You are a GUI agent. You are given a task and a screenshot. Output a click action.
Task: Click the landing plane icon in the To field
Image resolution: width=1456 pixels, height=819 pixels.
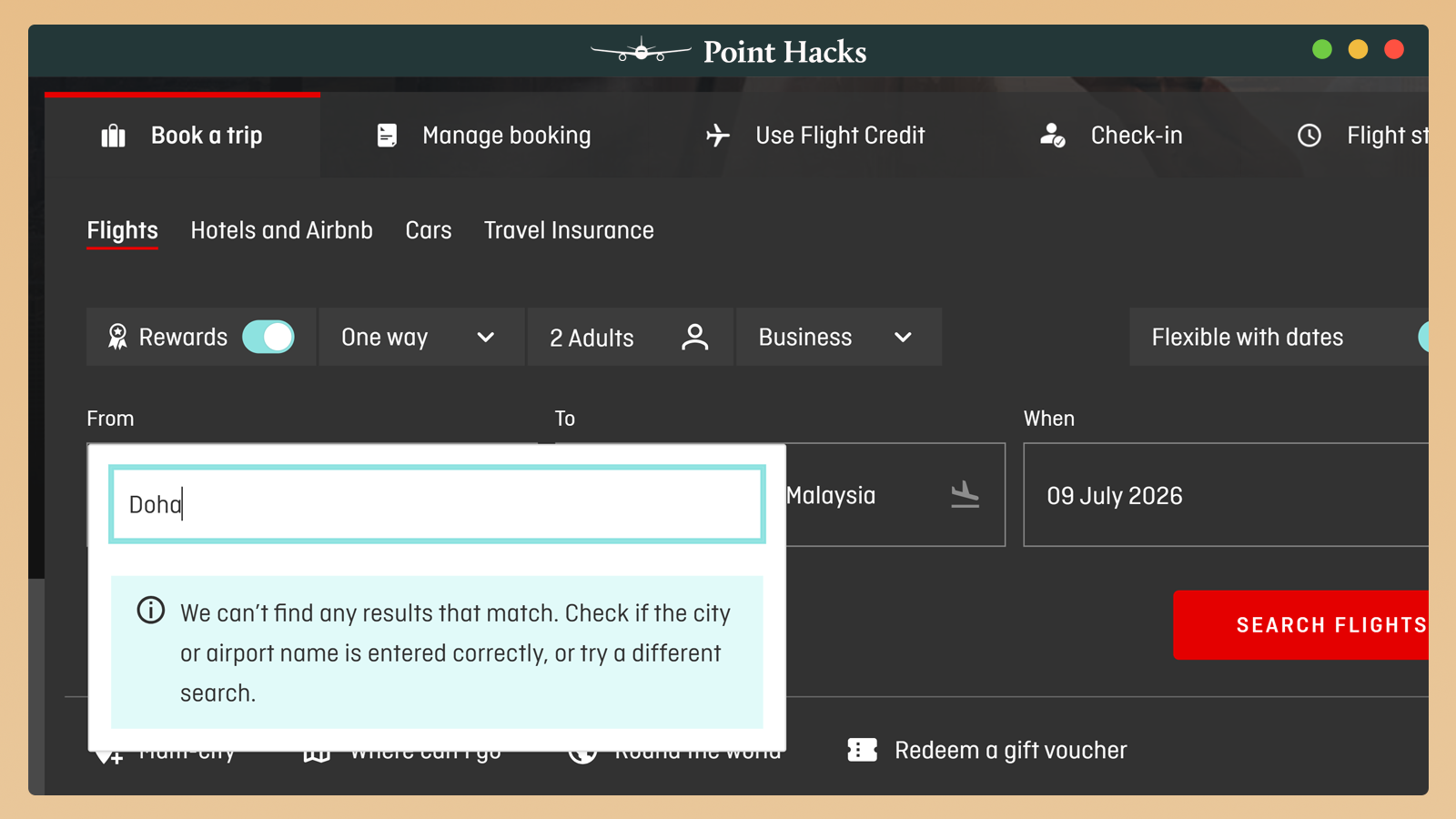[x=965, y=495]
